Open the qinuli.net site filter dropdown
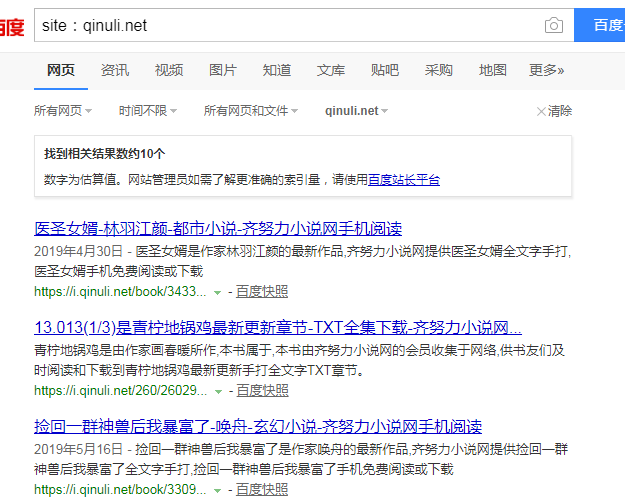 (x=356, y=110)
